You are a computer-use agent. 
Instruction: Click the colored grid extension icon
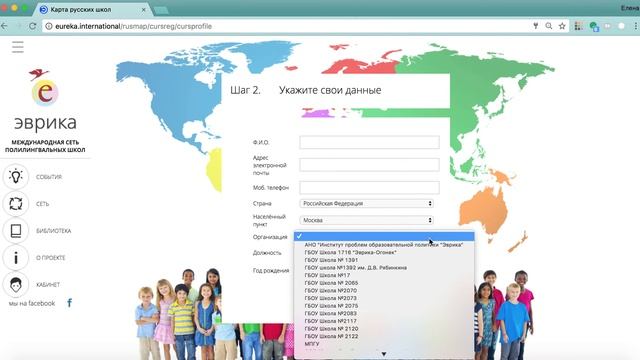(x=578, y=26)
